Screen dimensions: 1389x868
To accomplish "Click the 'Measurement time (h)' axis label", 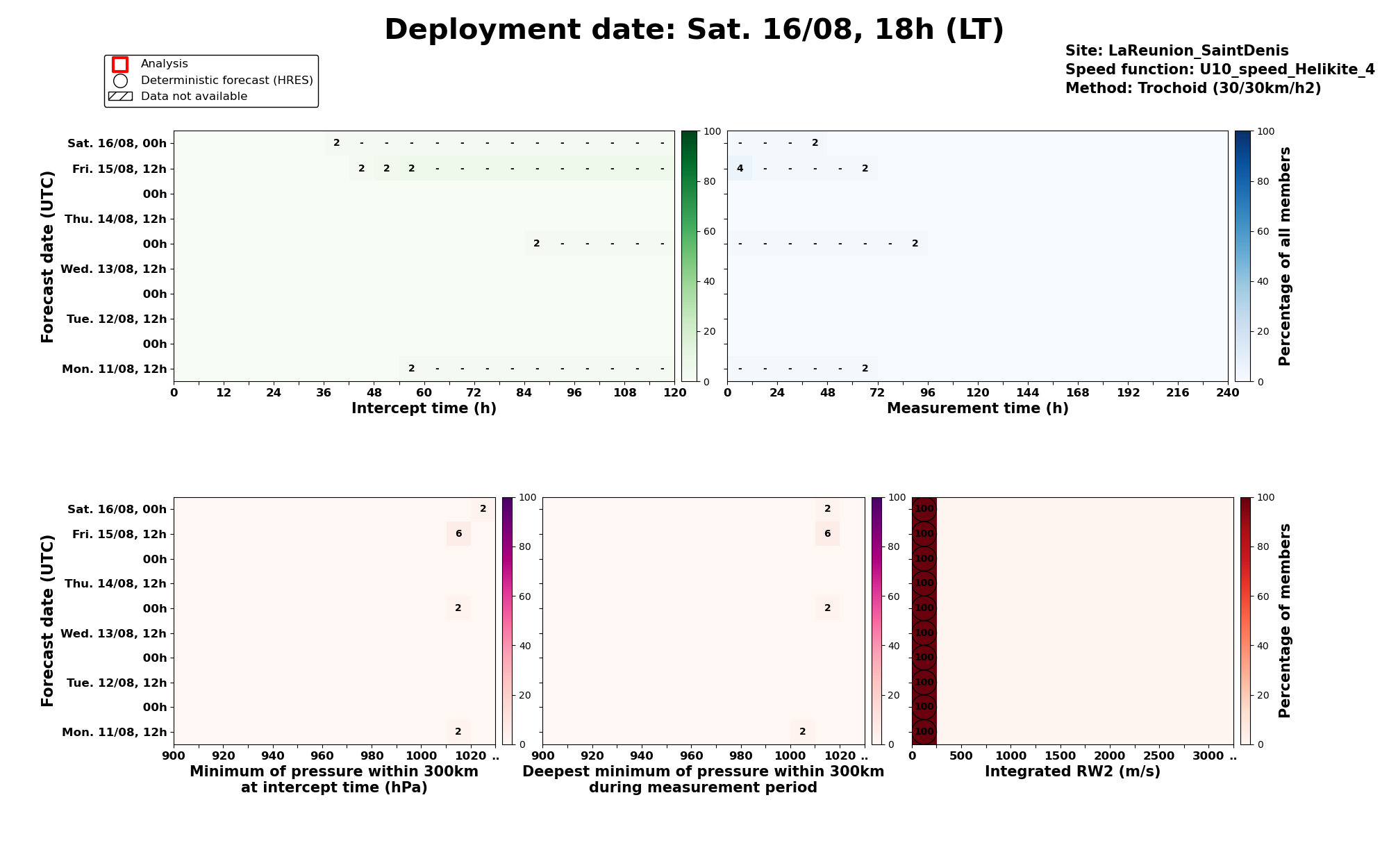I will (x=977, y=408).
